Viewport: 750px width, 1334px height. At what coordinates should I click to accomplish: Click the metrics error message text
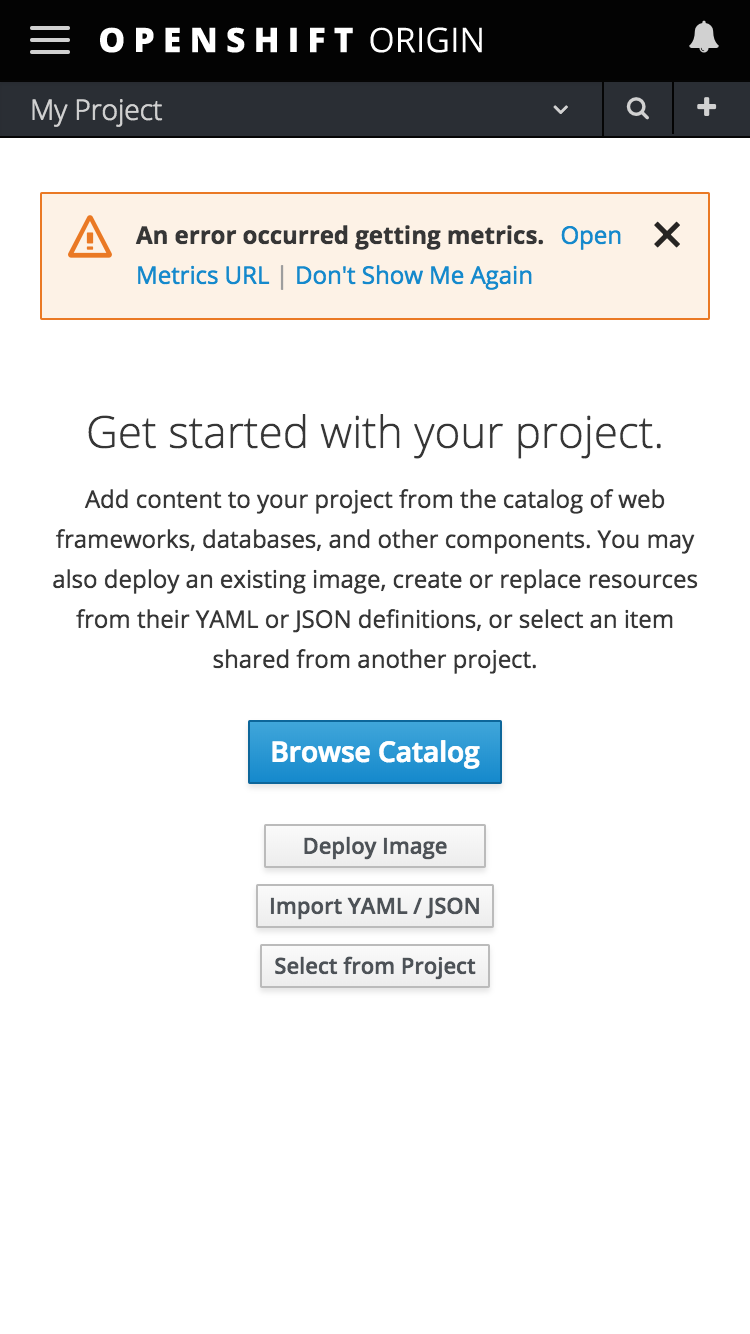point(340,235)
